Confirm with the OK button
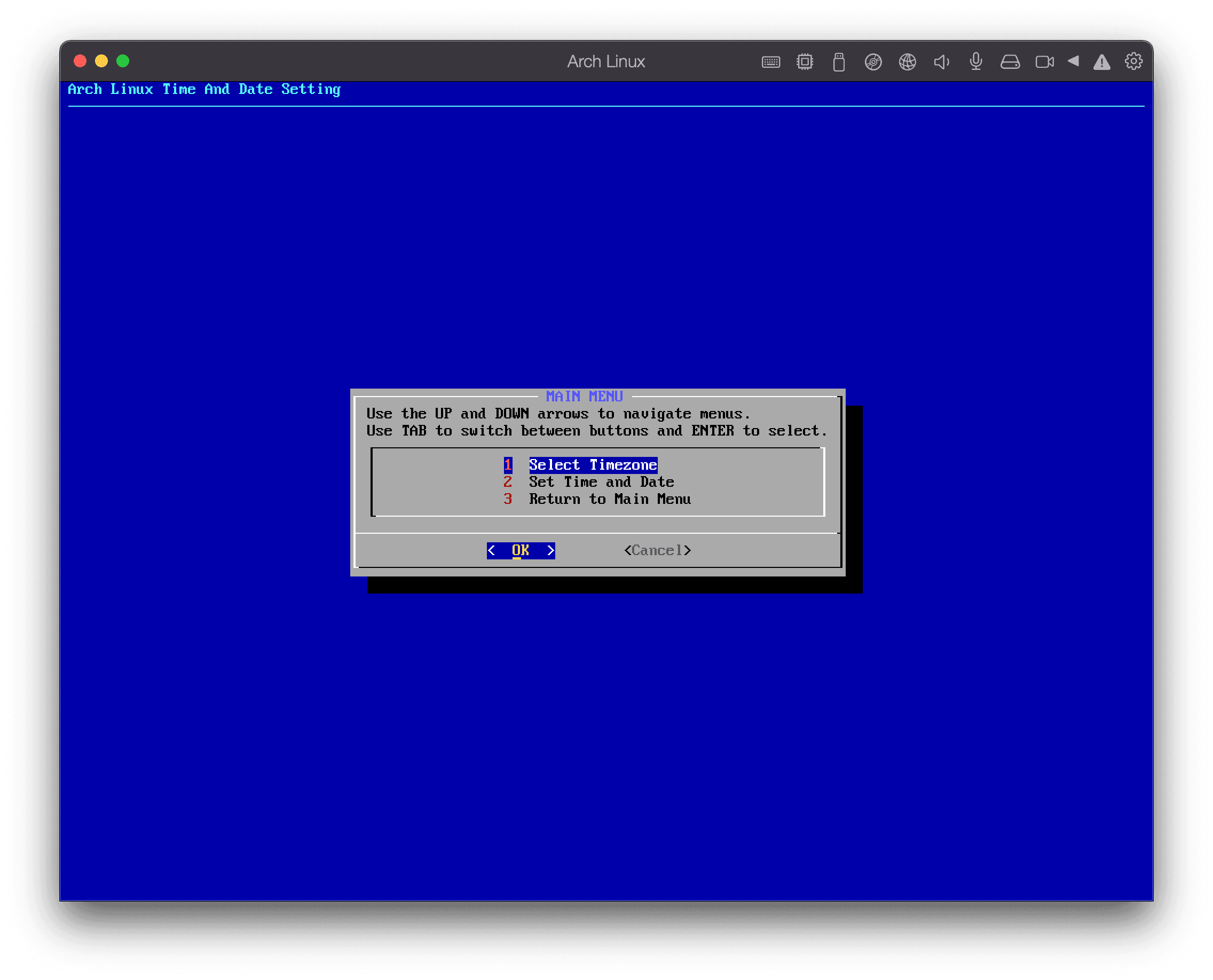 (521, 550)
